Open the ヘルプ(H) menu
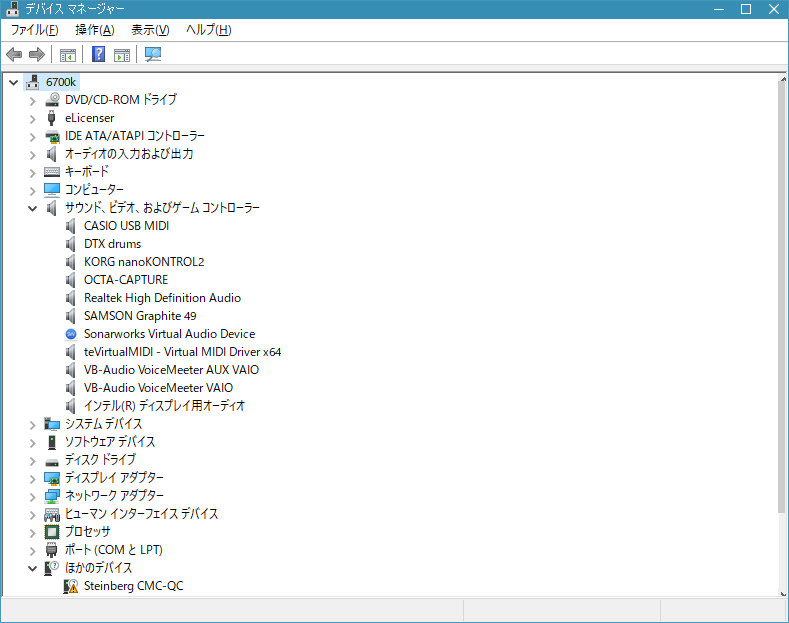789x623 pixels. point(209,30)
